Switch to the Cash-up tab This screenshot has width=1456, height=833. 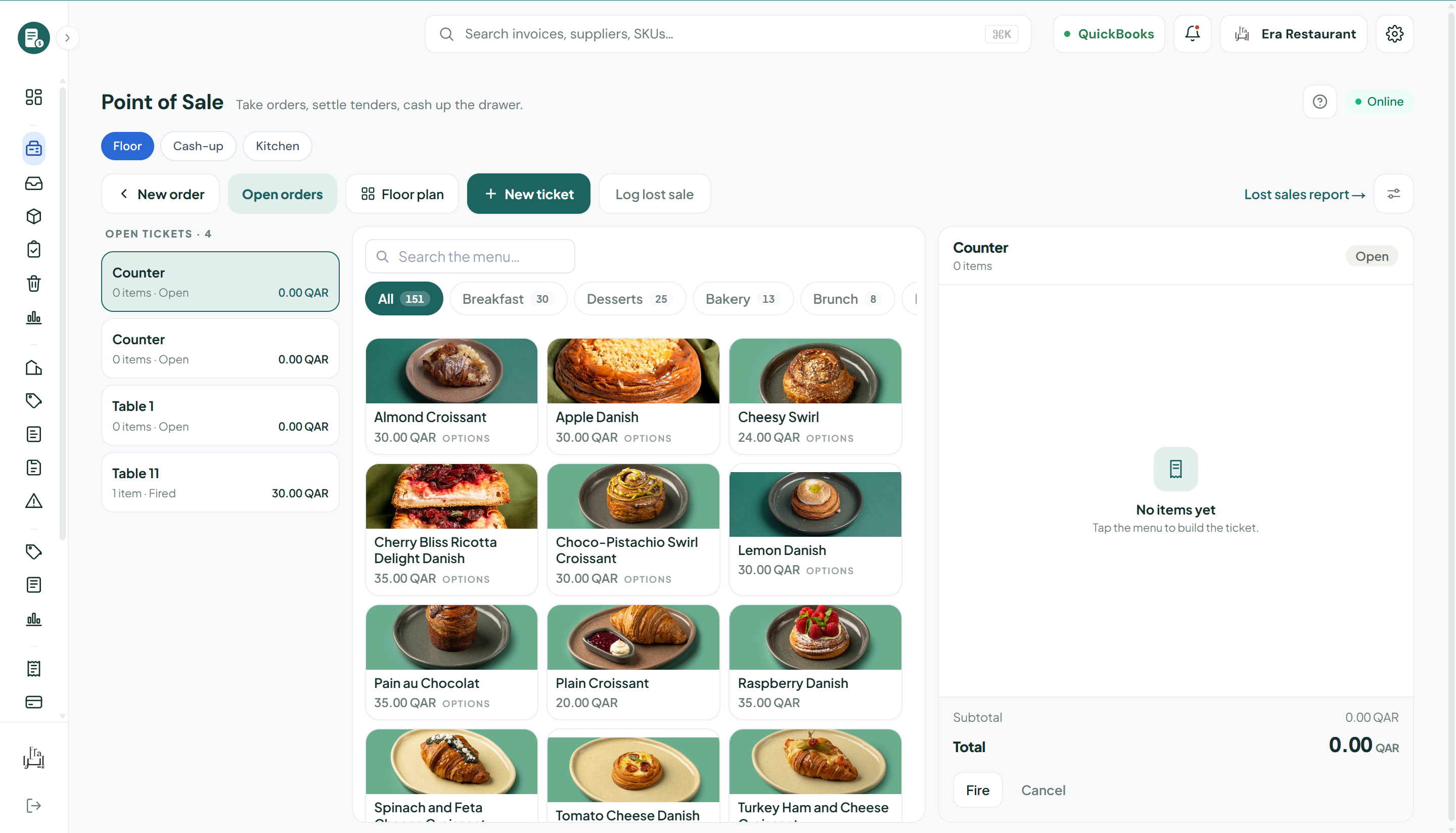tap(198, 146)
